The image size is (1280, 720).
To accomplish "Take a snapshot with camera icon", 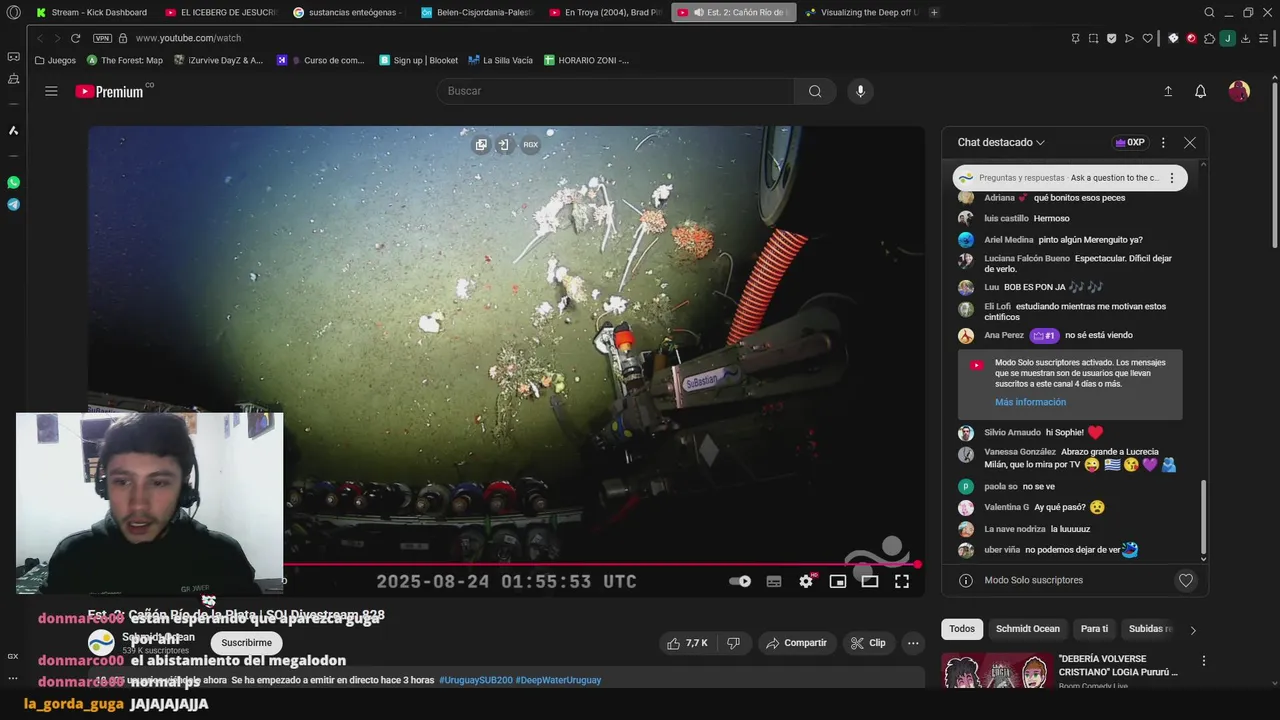I will pos(1093,38).
